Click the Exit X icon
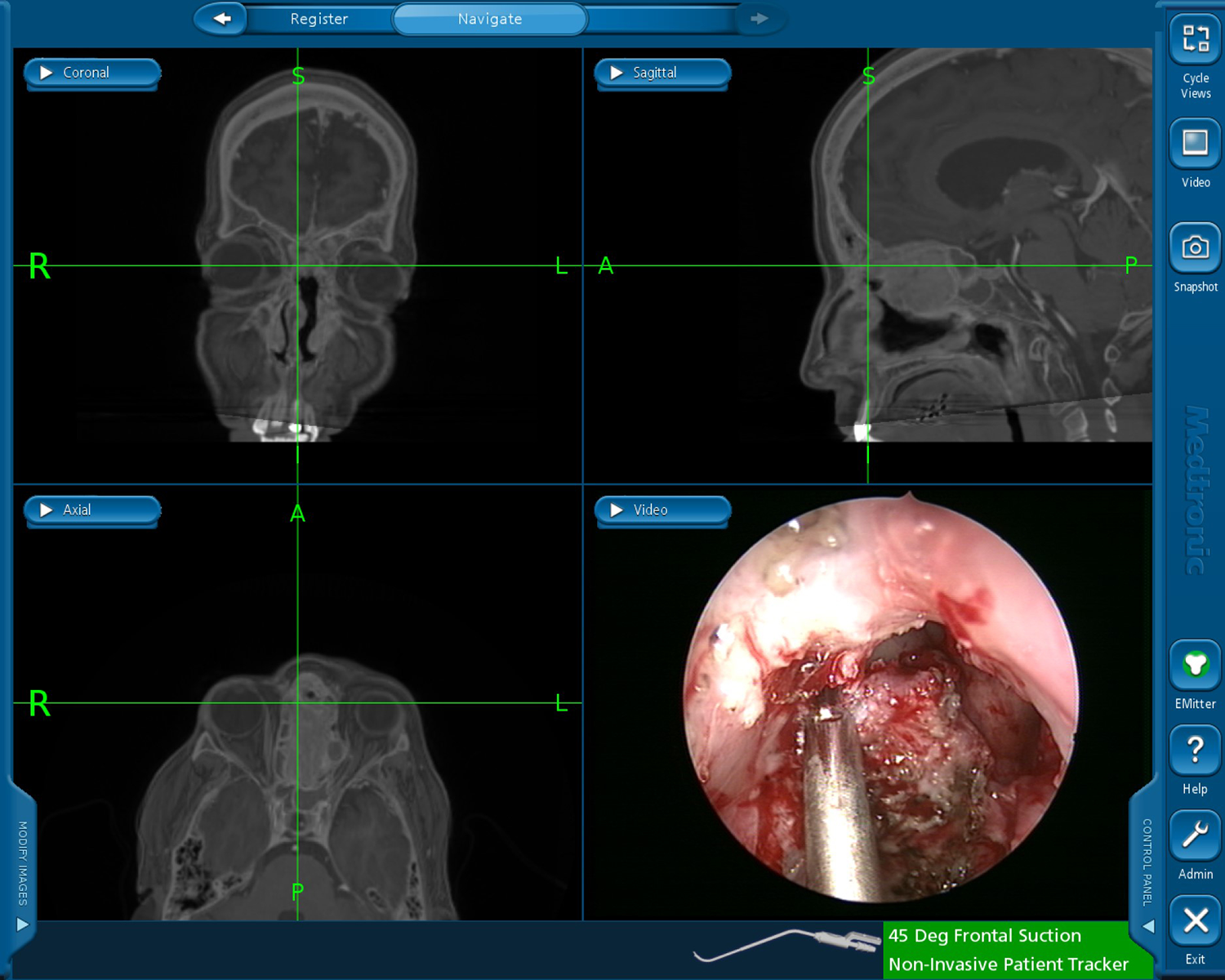Image resolution: width=1225 pixels, height=980 pixels. 1195,921
